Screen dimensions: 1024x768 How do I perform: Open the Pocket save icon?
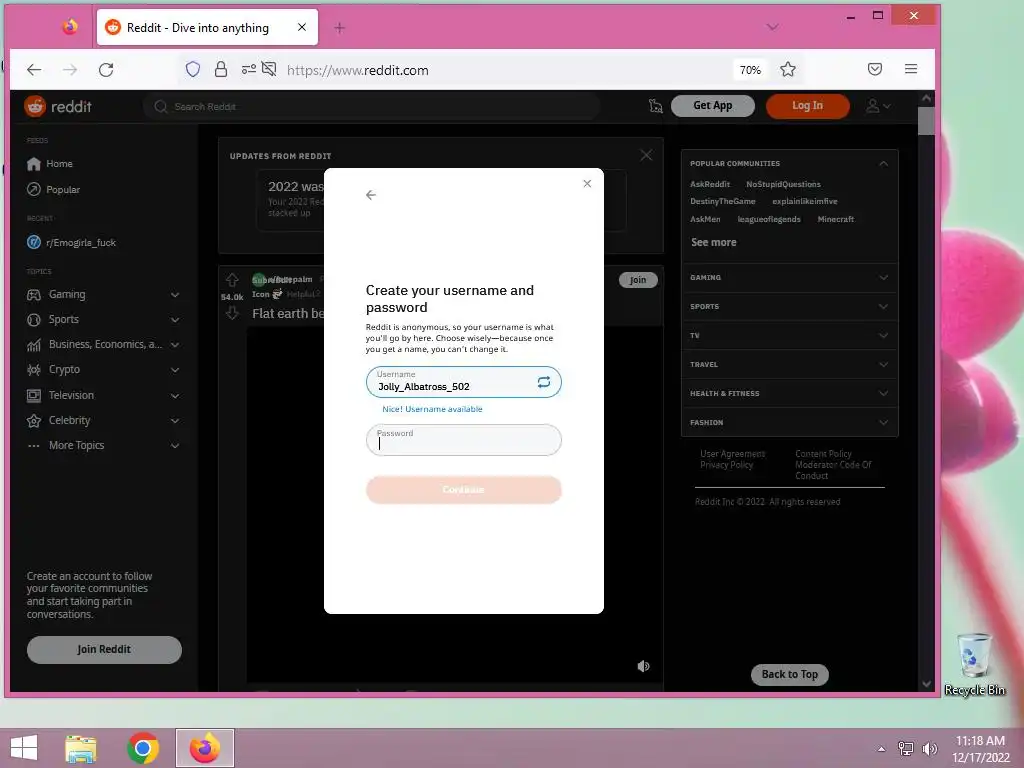tap(875, 69)
